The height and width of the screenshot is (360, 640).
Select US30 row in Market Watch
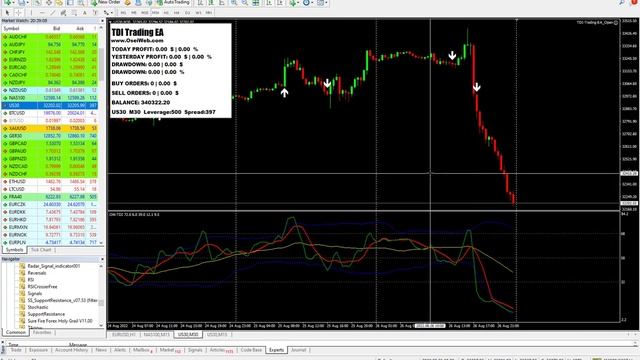pos(50,105)
